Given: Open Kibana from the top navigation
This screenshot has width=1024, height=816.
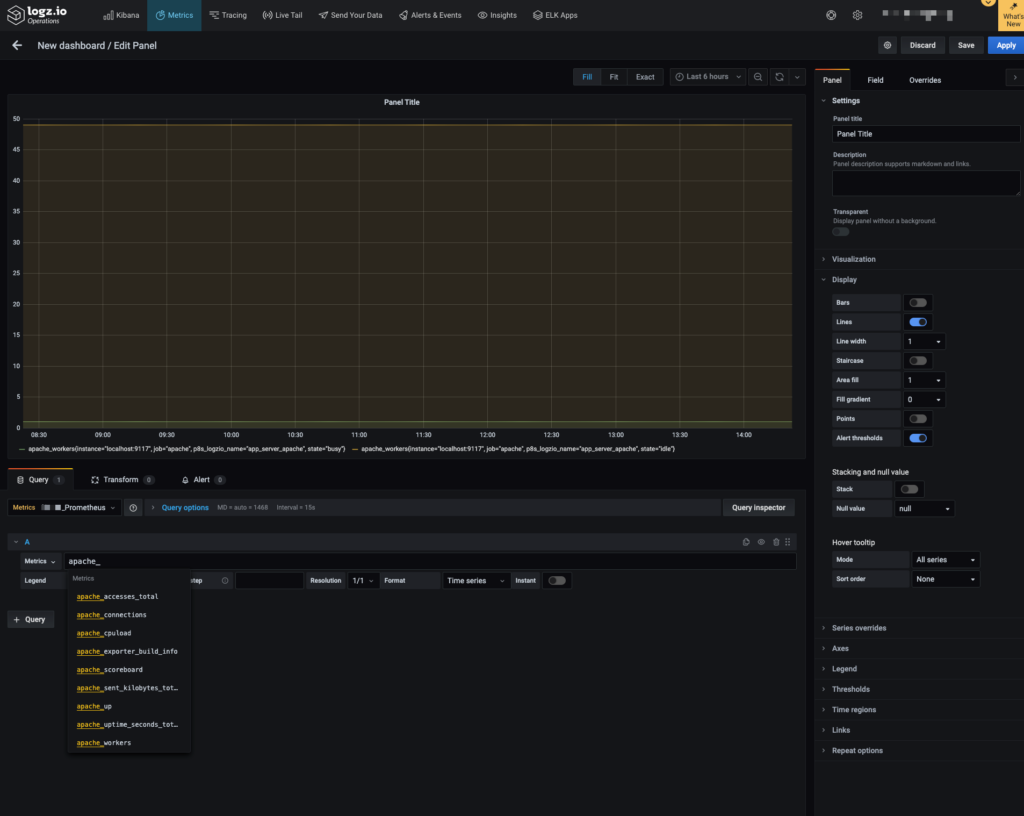Looking at the screenshot, I should click(121, 15).
